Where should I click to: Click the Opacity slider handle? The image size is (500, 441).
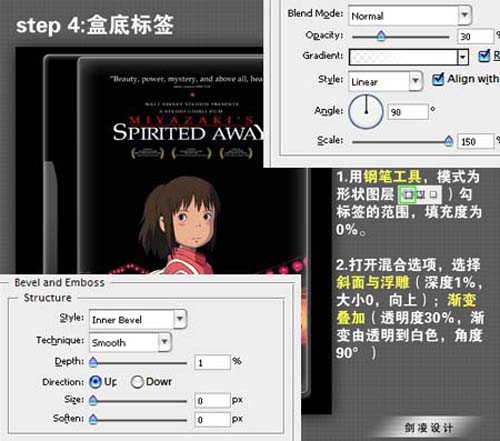click(x=381, y=36)
